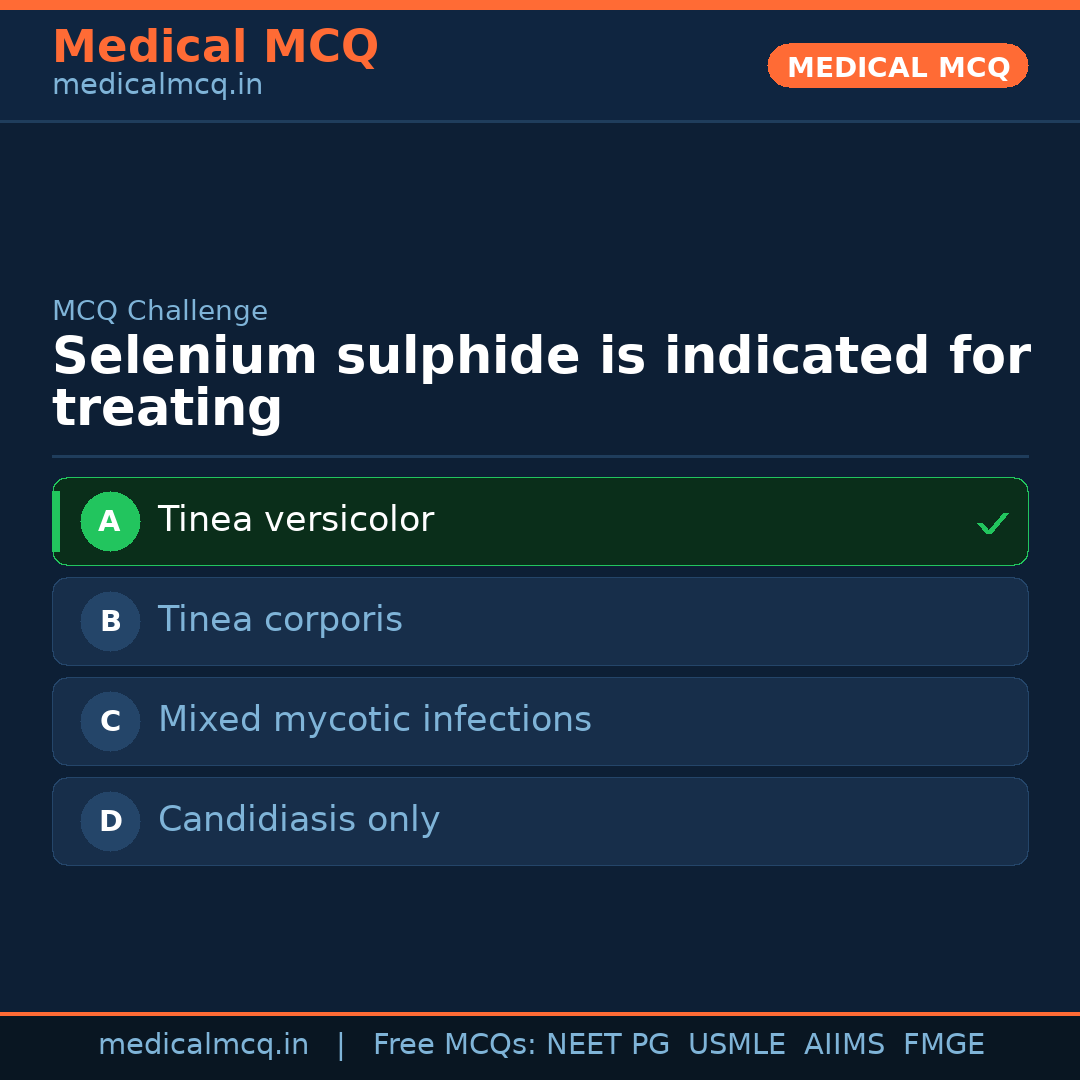Click the green A circle badge

(x=110, y=521)
